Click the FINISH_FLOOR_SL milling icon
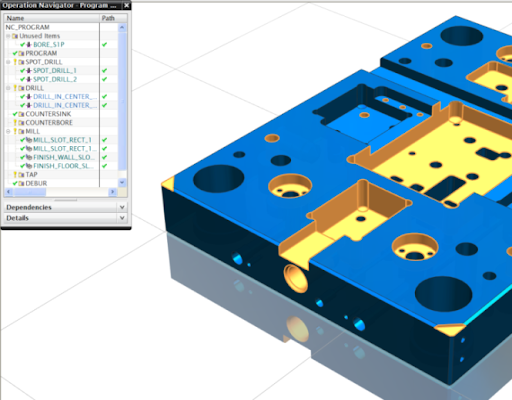Image resolution: width=512 pixels, height=400 pixels. 29,166
